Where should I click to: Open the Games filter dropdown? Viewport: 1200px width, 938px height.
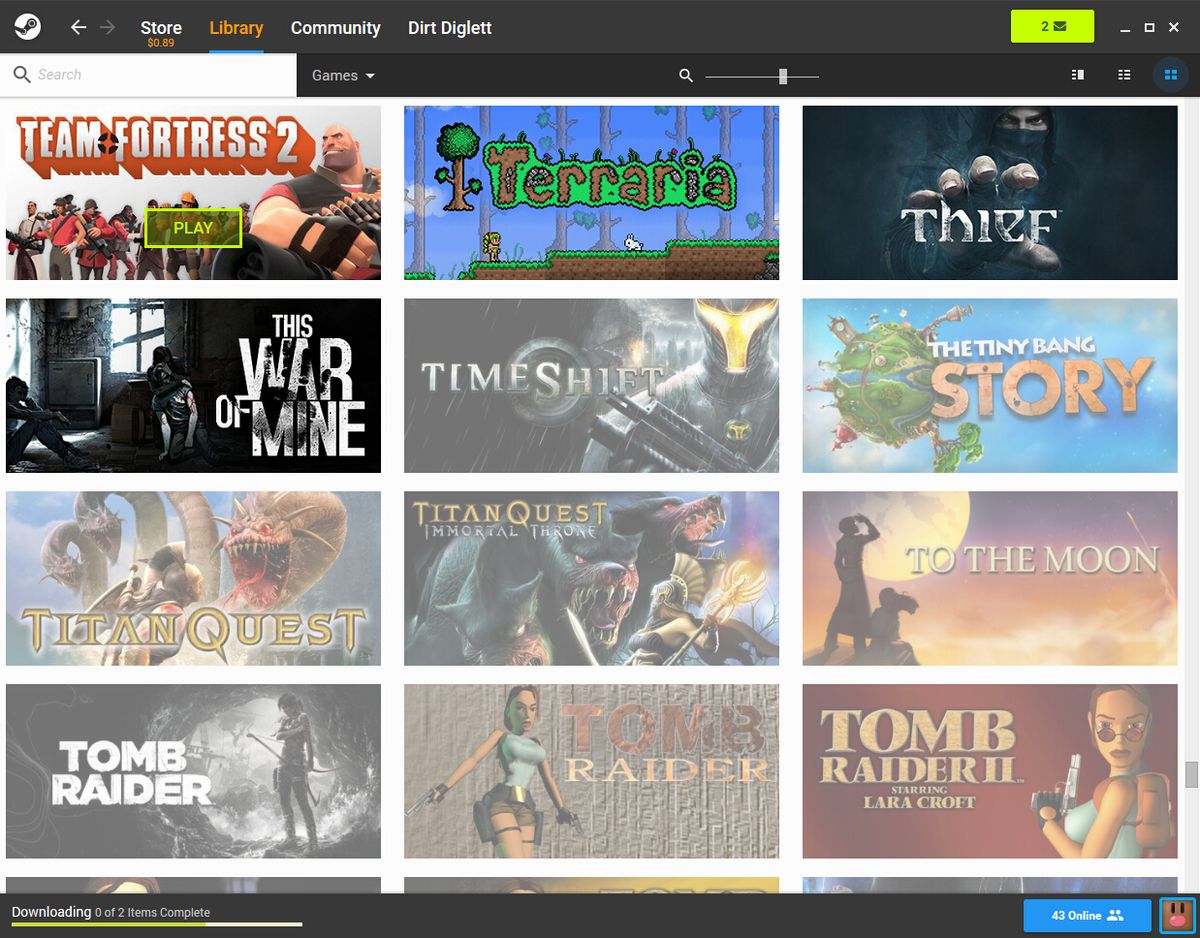coord(344,75)
